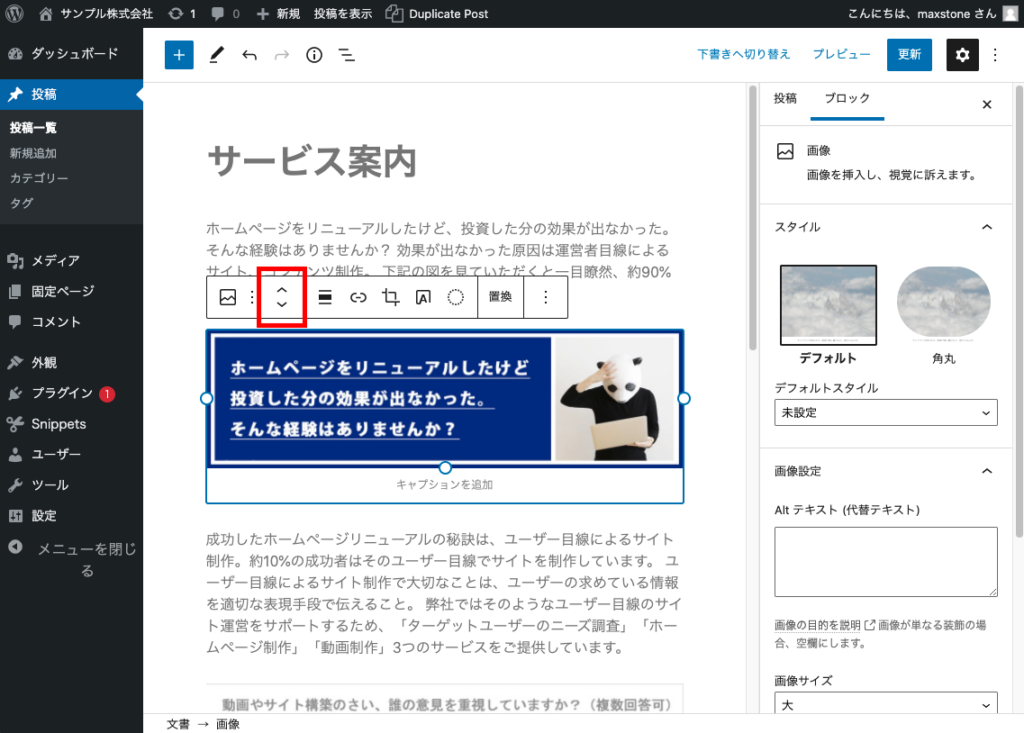Click the blue block inserter plus icon

coord(178,55)
